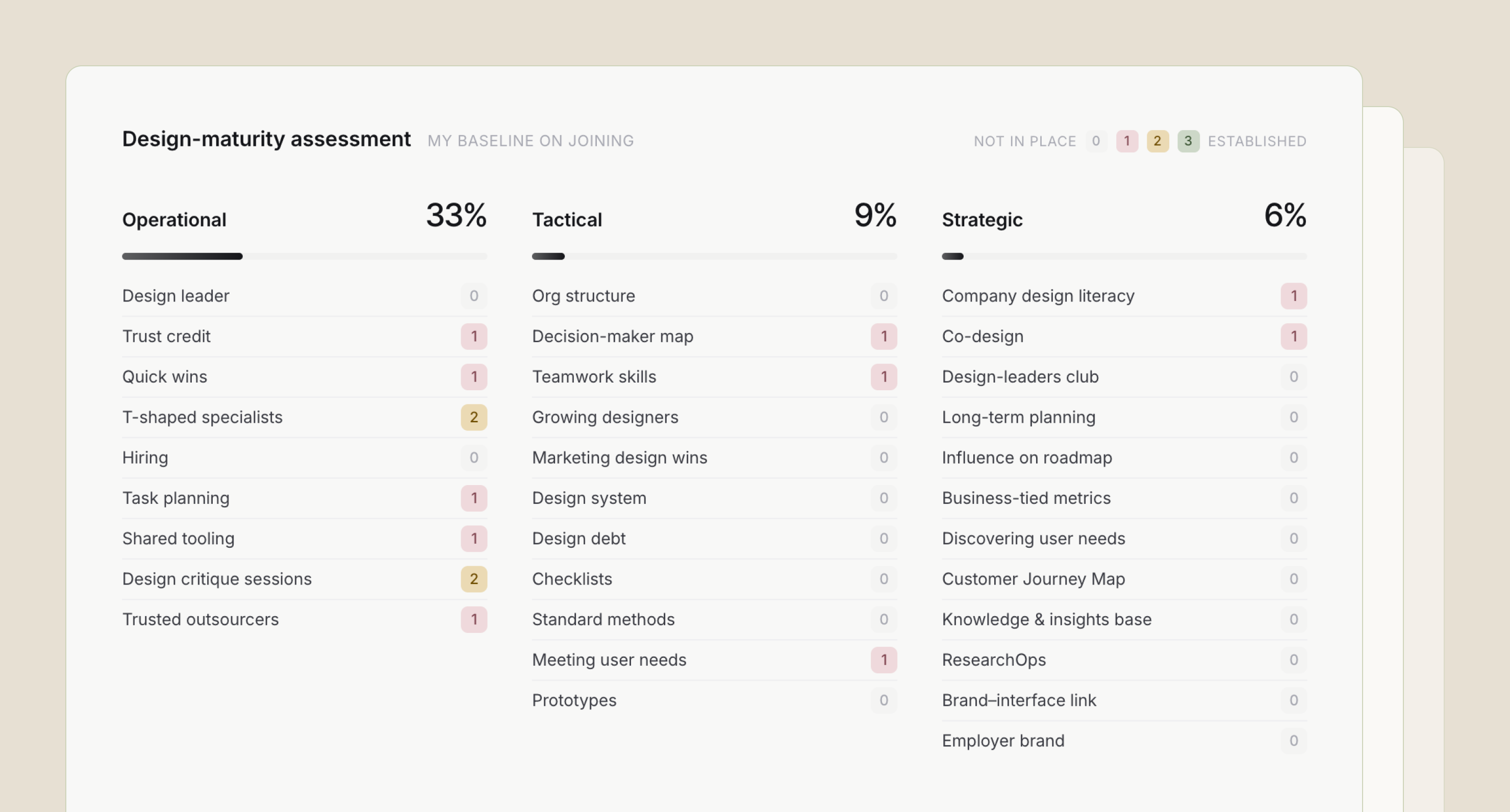Click the Design-maturity assessment title
Screen dimensions: 1510x812
click(266, 139)
